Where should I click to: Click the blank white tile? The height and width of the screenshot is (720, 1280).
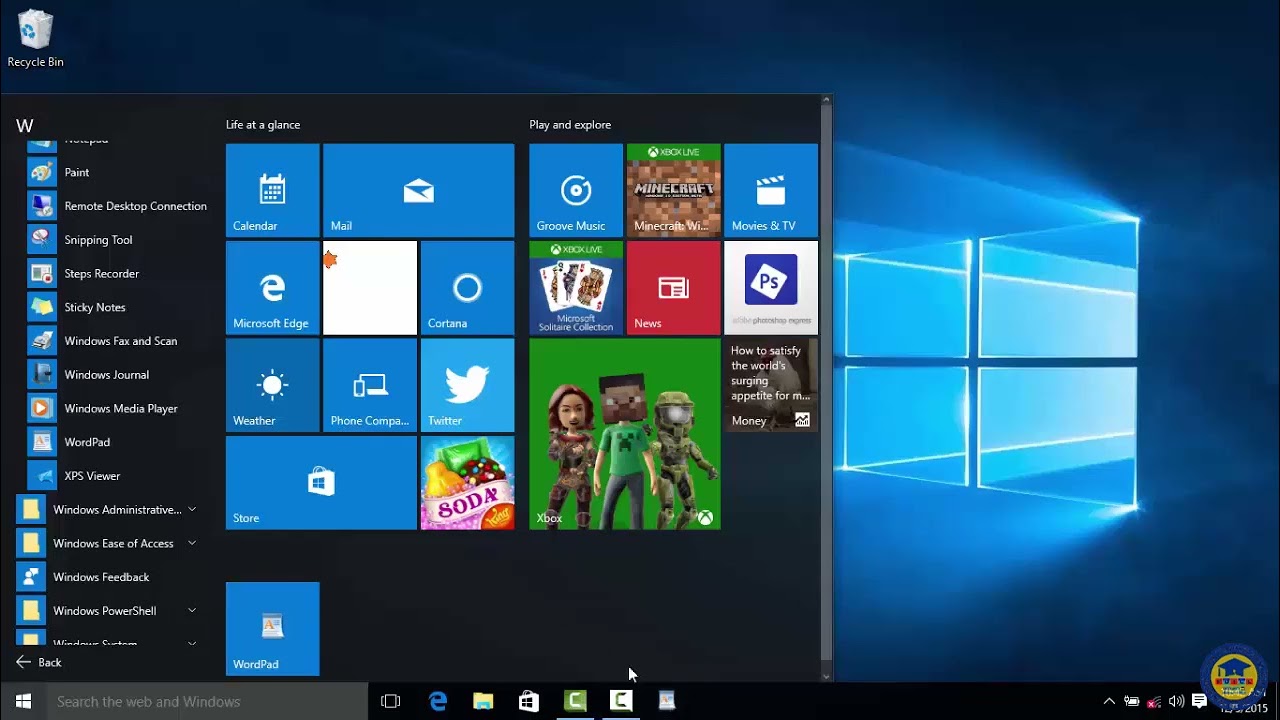pos(370,288)
